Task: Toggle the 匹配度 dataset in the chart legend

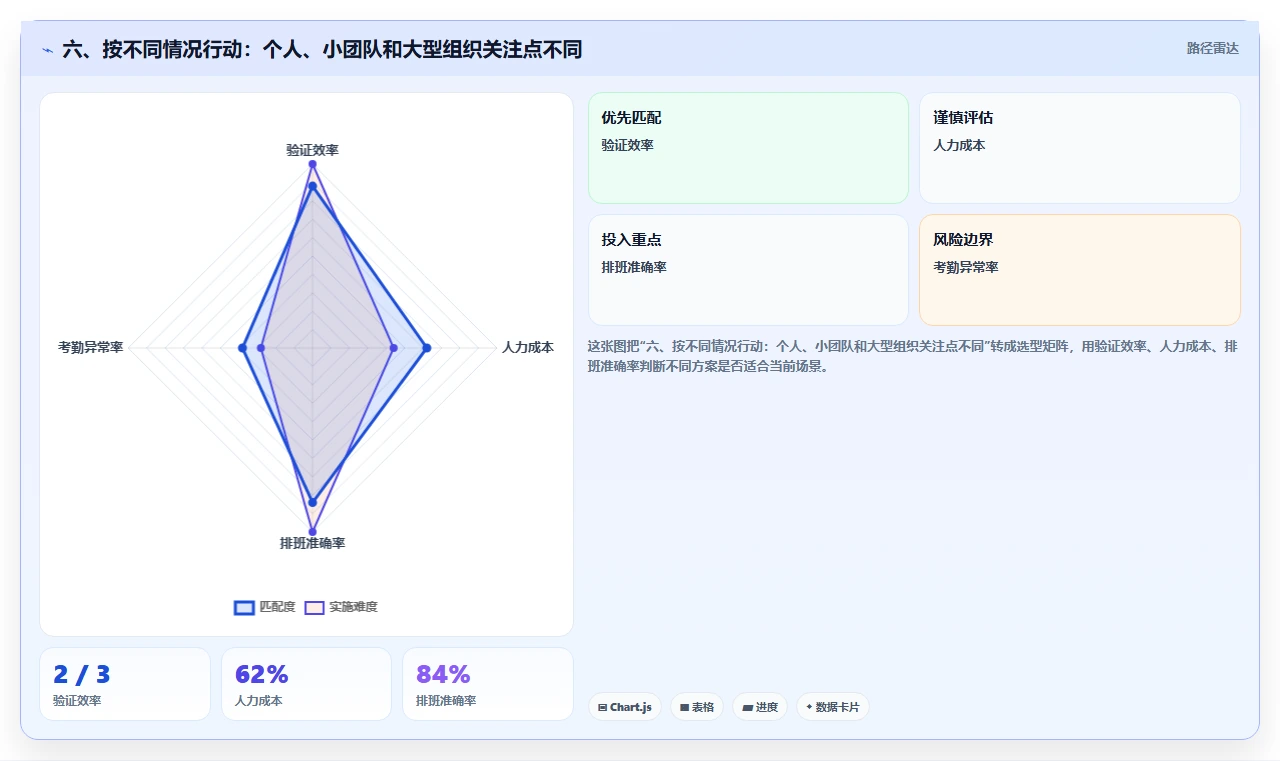Action: point(265,607)
